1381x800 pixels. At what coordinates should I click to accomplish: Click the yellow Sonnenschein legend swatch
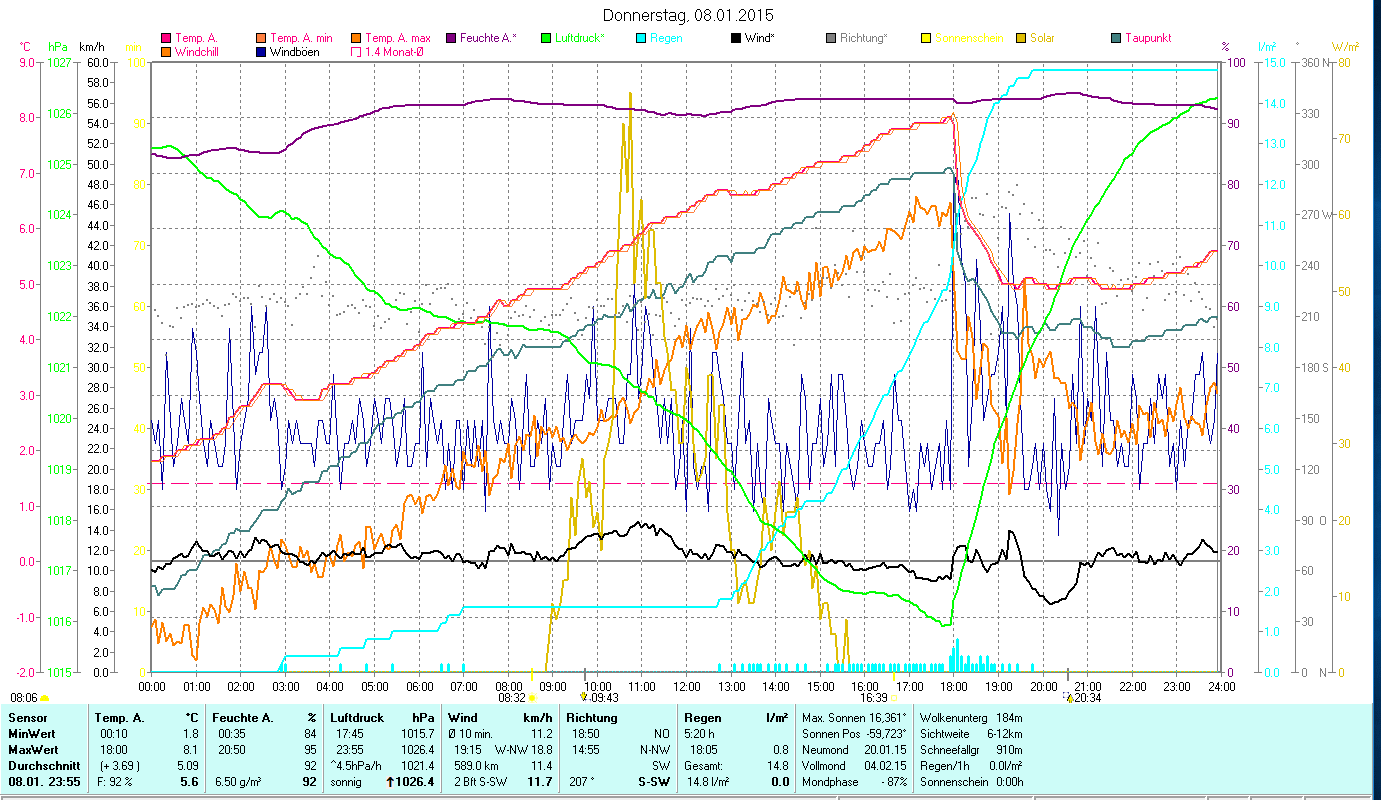(x=925, y=38)
